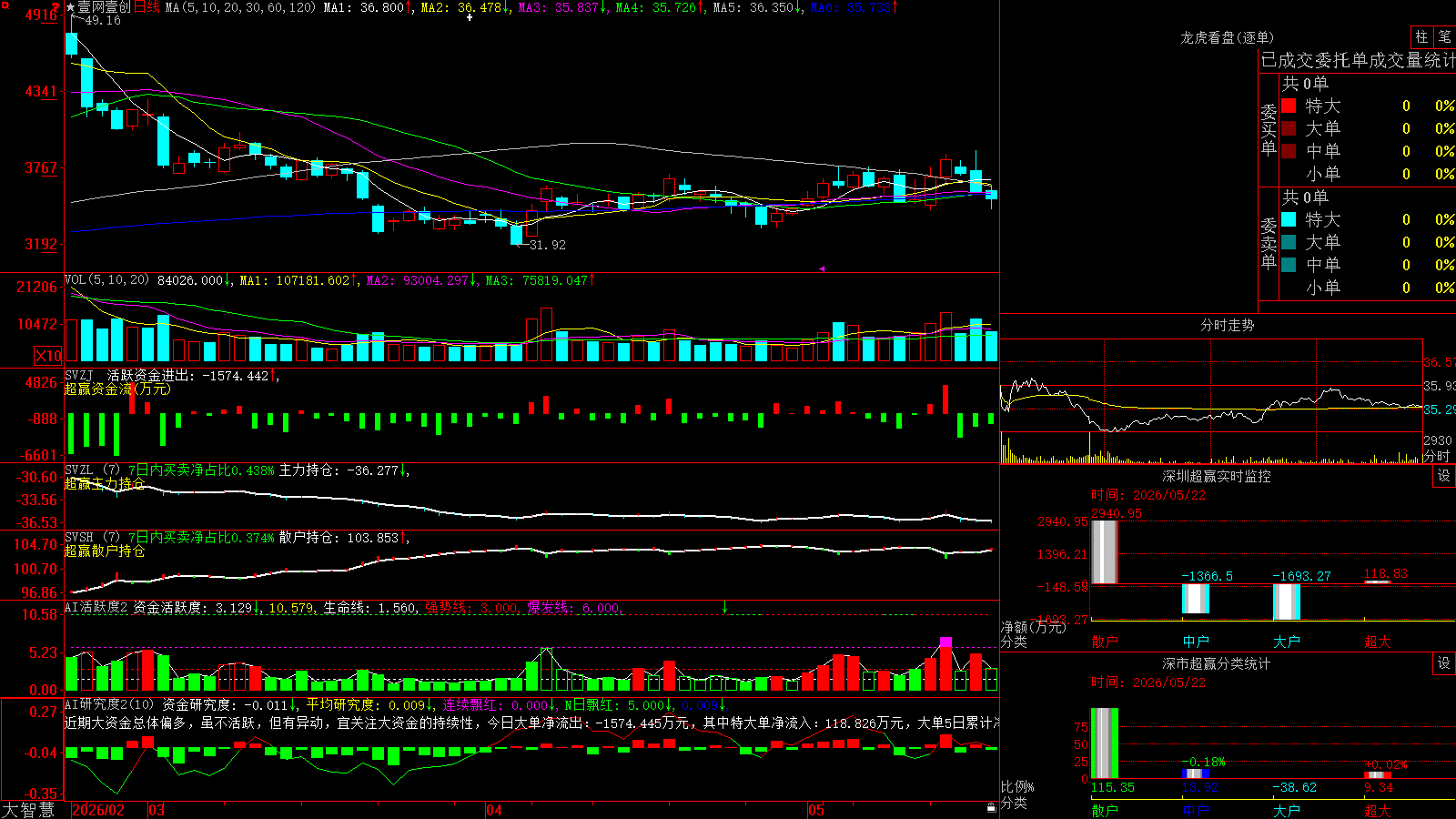
Task: Click the 49.16 high price annotation
Action: coord(102,20)
